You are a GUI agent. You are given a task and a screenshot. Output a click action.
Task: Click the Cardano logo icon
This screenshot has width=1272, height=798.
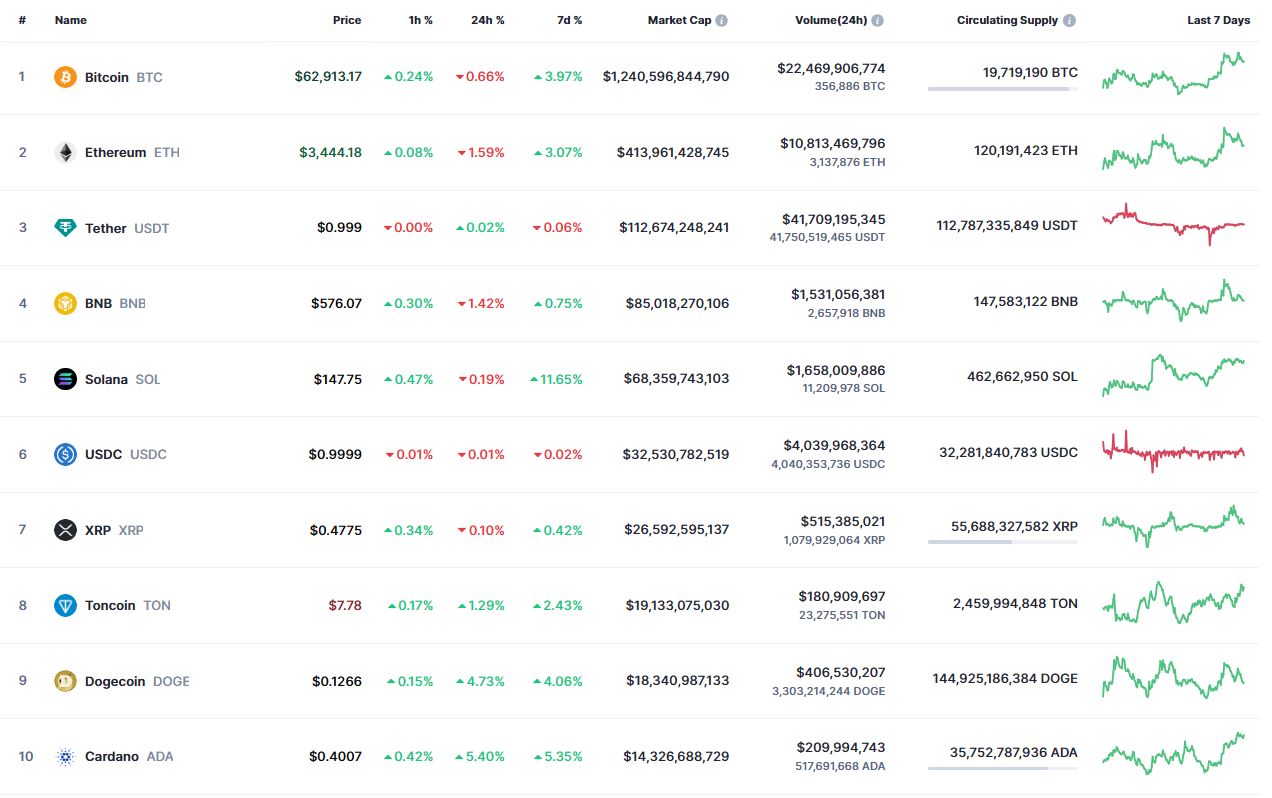pos(65,756)
